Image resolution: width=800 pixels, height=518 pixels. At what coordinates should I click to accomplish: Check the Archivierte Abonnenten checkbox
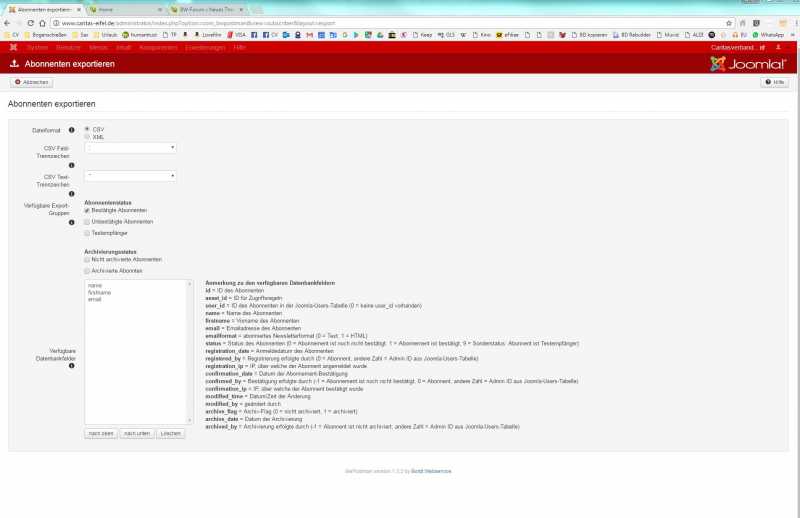(x=87, y=270)
